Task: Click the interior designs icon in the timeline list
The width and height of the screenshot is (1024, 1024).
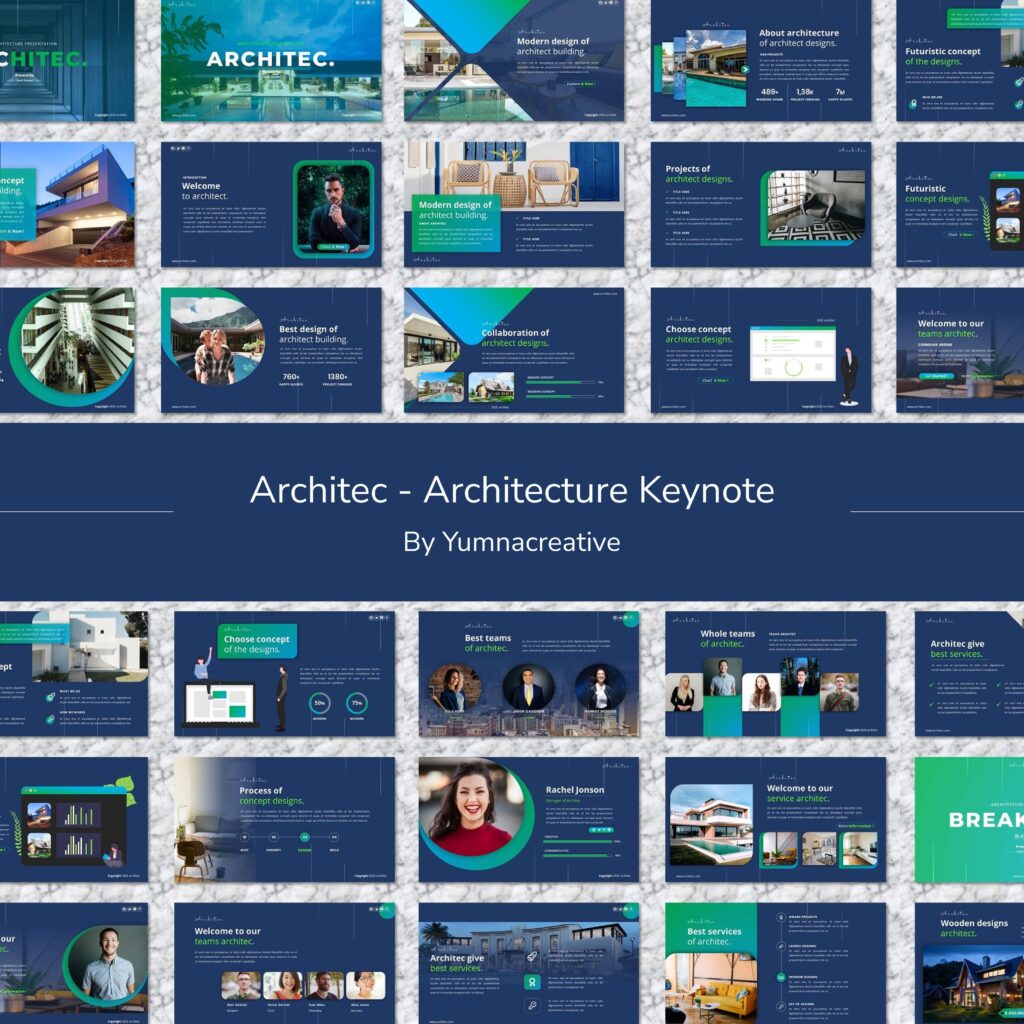Action: coord(779,977)
